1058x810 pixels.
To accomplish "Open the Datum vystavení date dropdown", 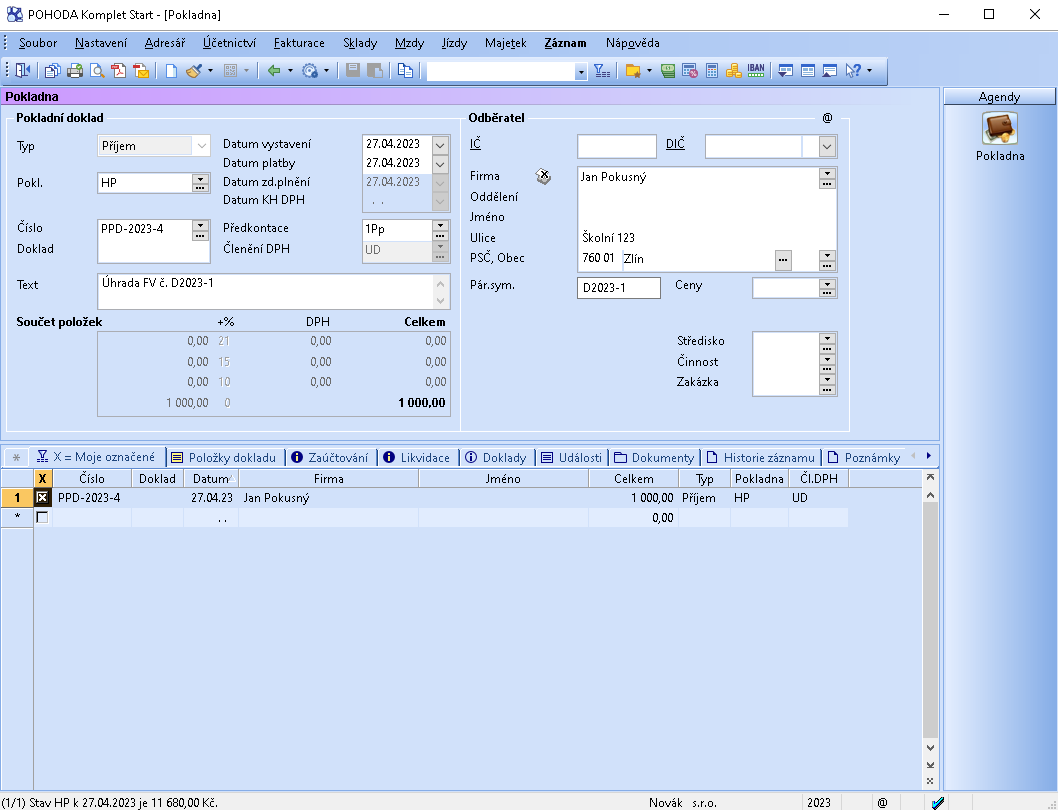I will point(440,144).
